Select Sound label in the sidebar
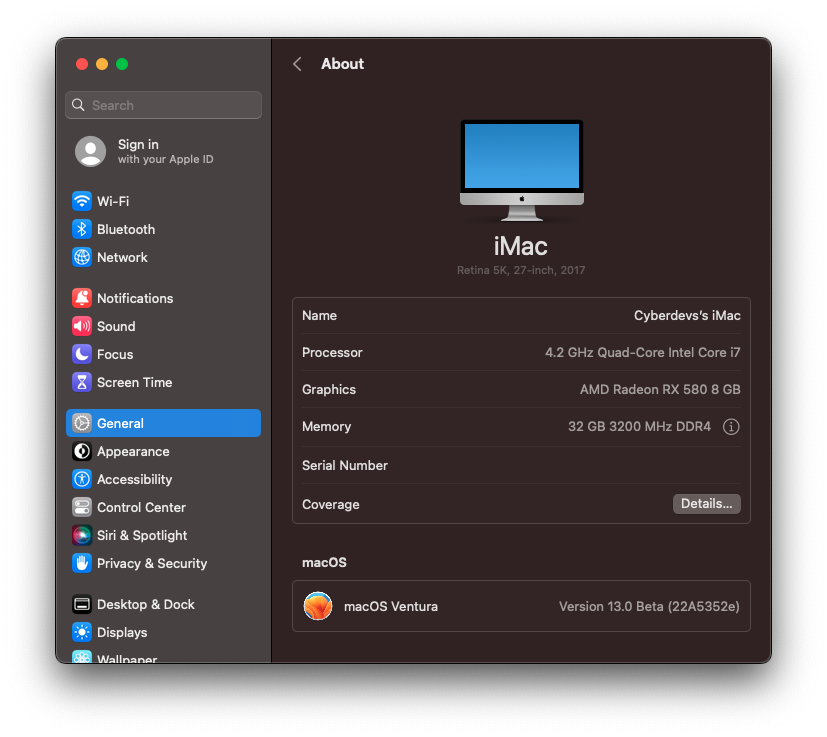The height and width of the screenshot is (737, 827). click(x=116, y=326)
